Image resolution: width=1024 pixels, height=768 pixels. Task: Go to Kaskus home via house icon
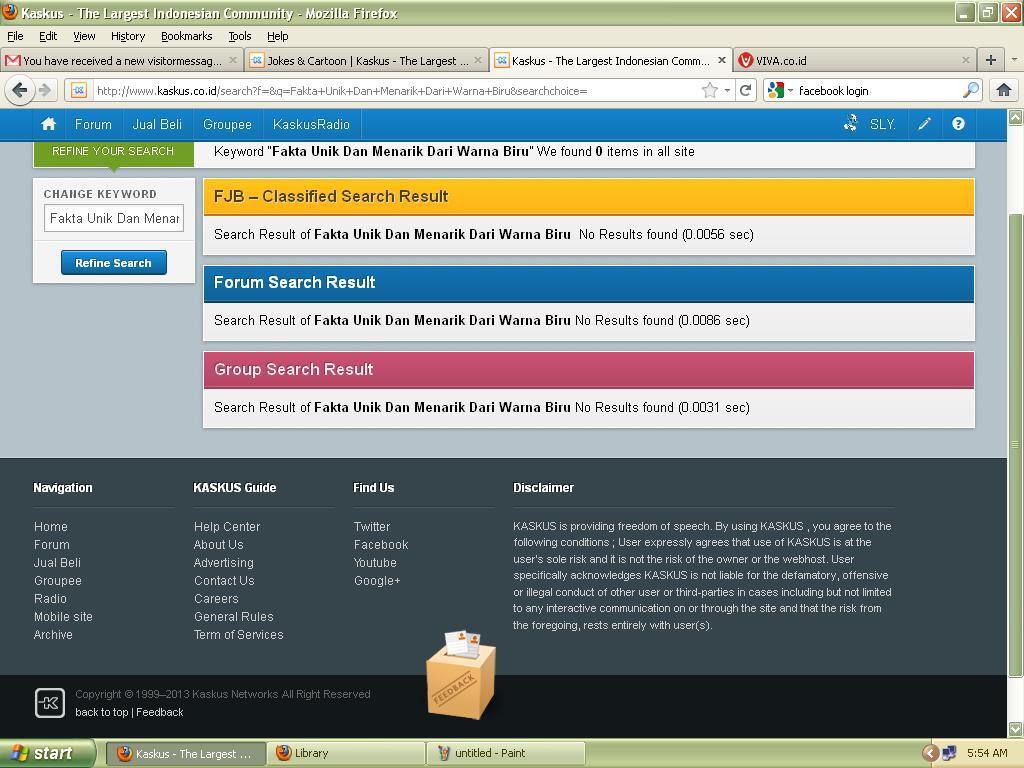pos(48,124)
